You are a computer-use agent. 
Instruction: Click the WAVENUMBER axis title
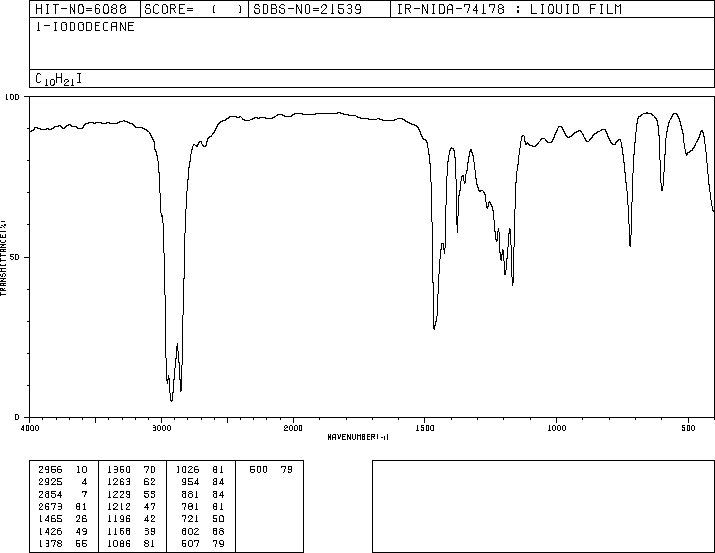[x=358, y=437]
